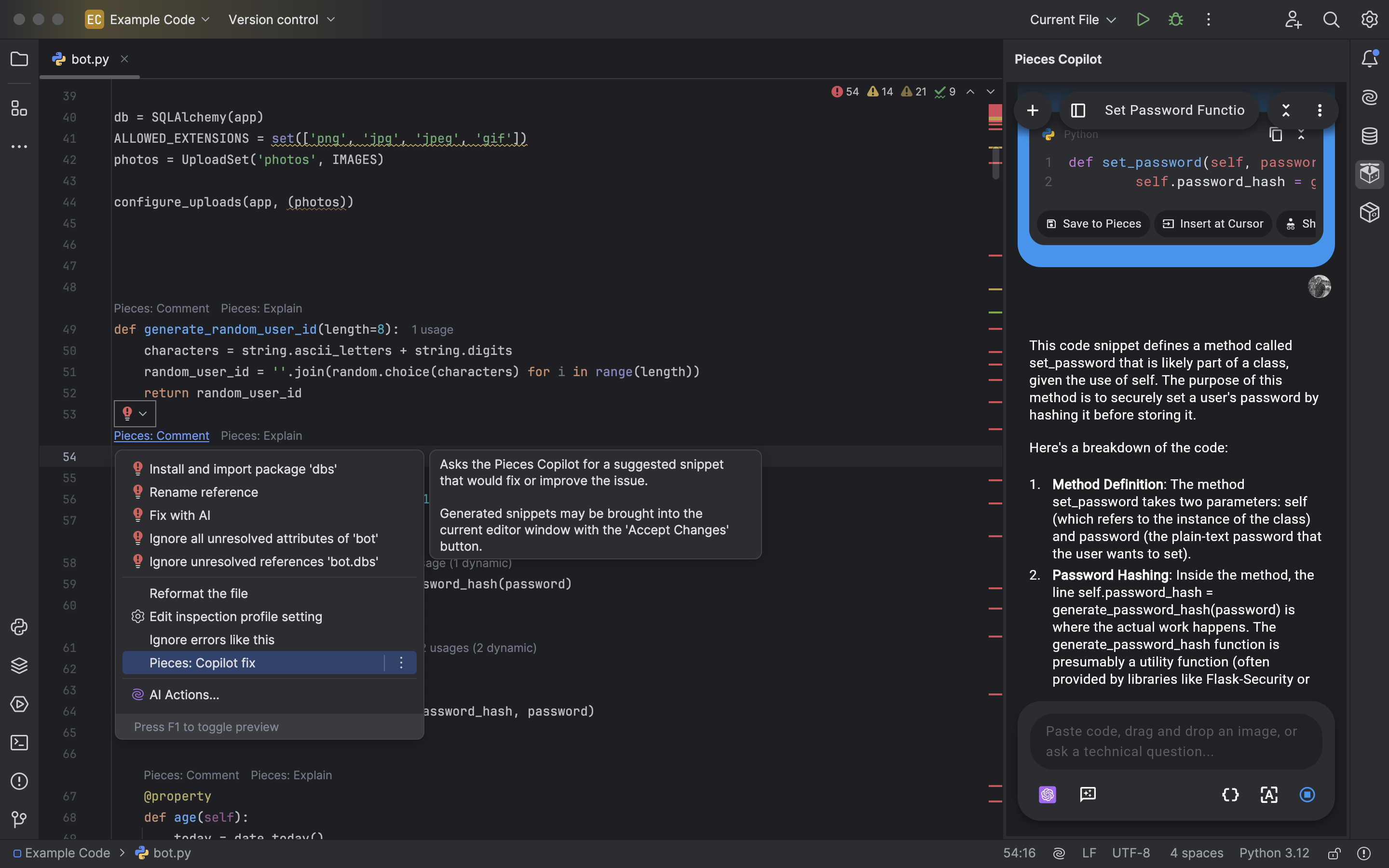Open Pieces: Copilot fix submenu dots

[x=401, y=663]
